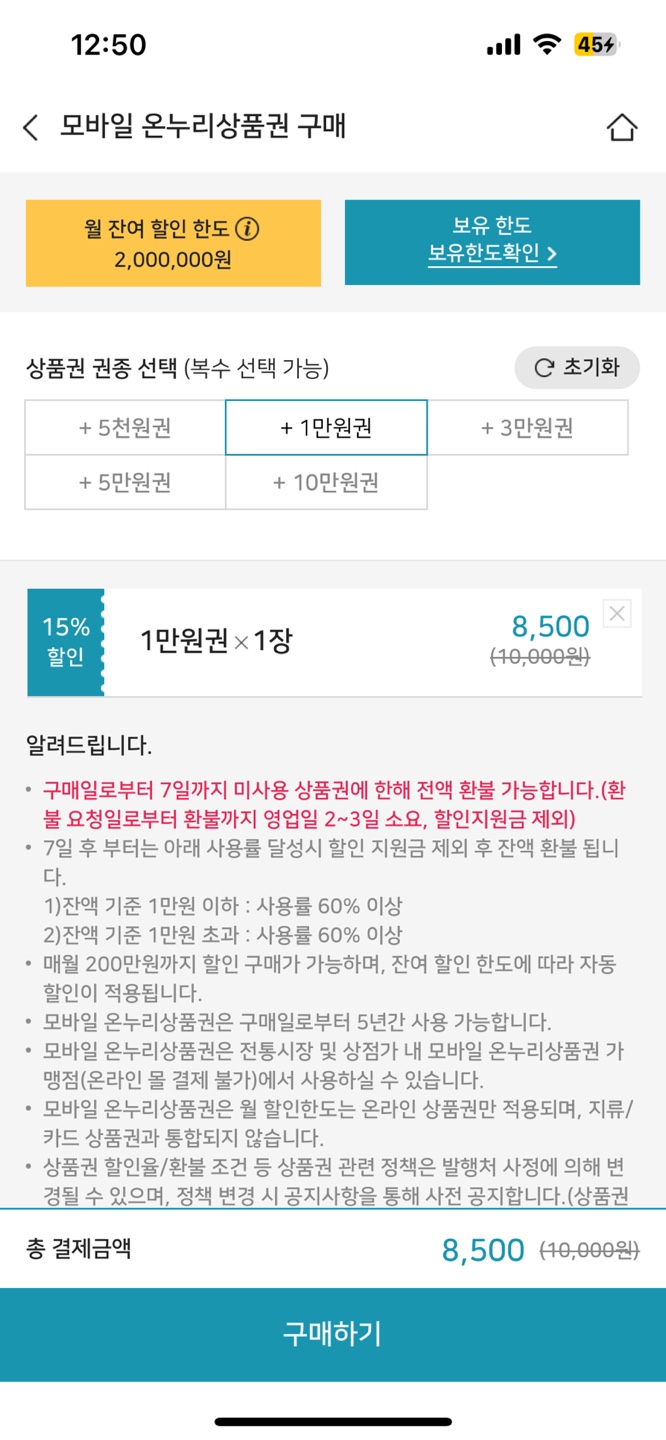This screenshot has width=666, height=1440.
Task: Return to home via the house icon
Action: pyautogui.click(x=623, y=127)
